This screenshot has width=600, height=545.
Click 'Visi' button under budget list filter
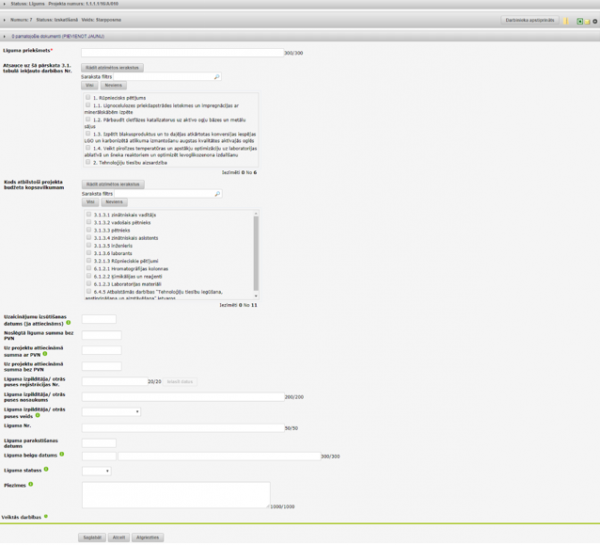(89, 200)
